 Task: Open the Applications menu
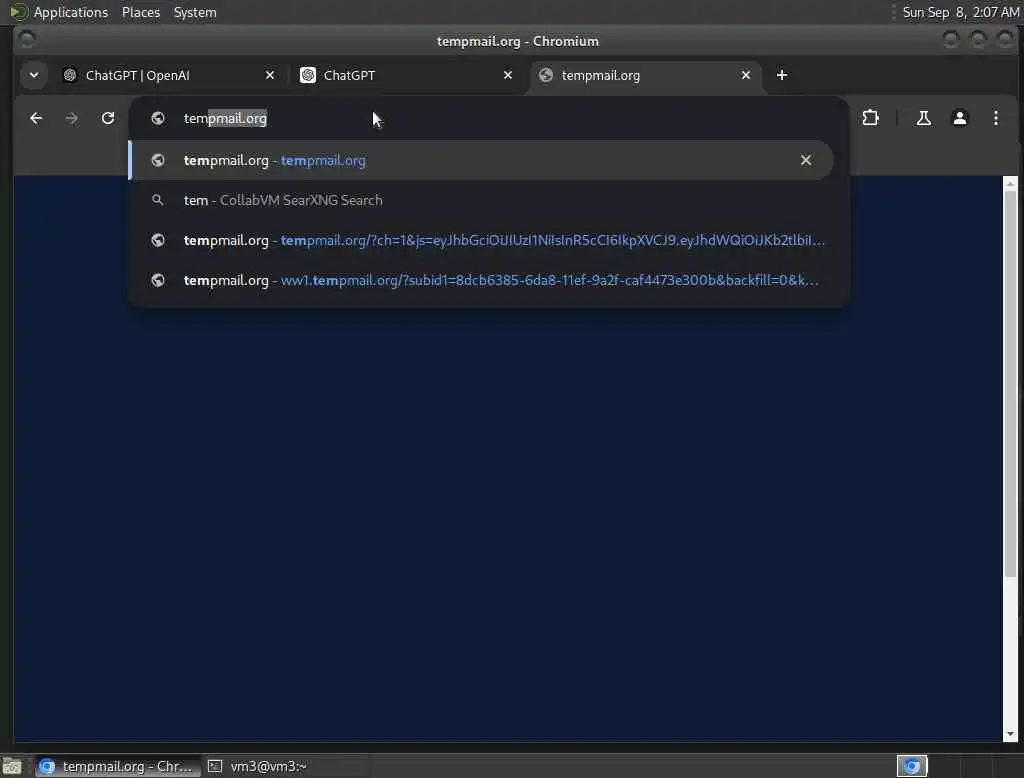(x=71, y=12)
